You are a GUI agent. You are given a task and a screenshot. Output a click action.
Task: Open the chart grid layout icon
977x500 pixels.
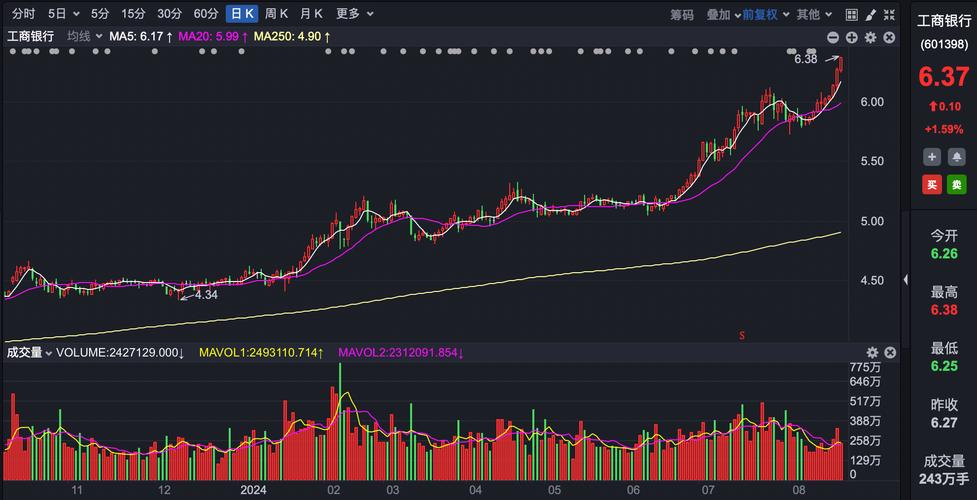(851, 14)
